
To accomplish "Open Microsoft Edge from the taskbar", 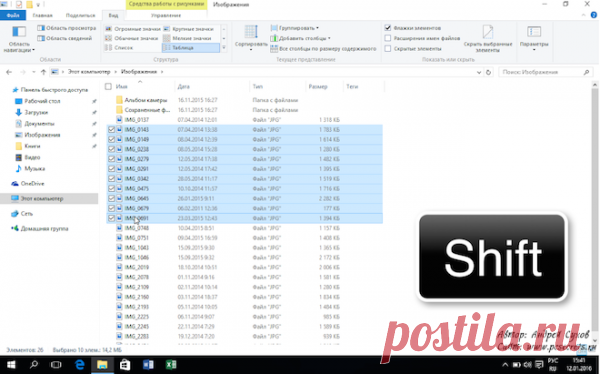I will point(80,365).
